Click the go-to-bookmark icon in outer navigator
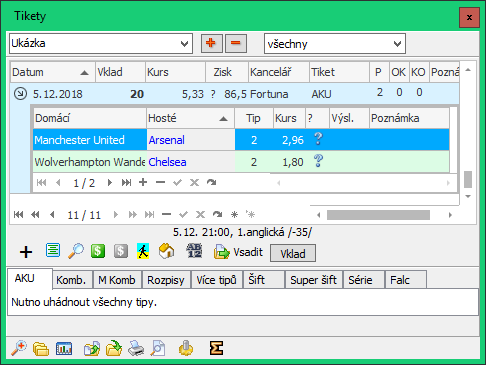This screenshot has width=486, height=365. (250, 214)
